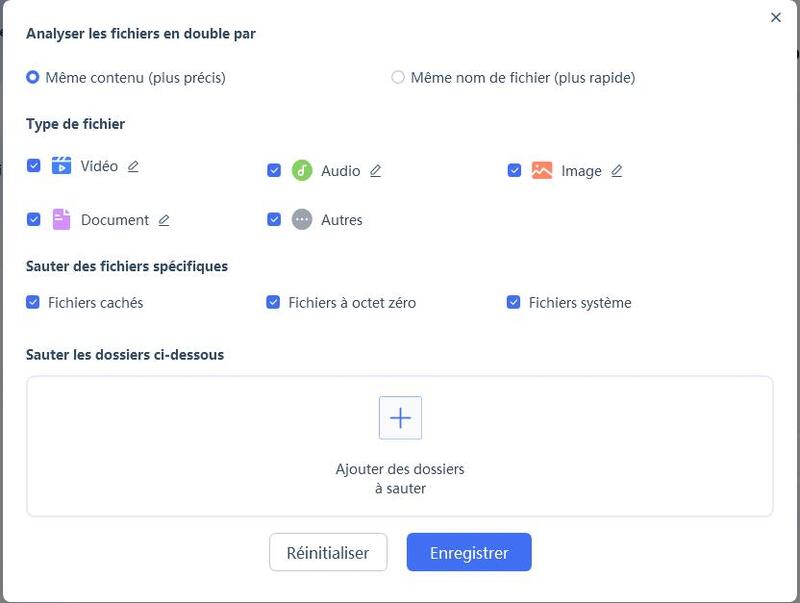
Task: Click the edit pencil next to Vidéo
Action: [x=133, y=166]
